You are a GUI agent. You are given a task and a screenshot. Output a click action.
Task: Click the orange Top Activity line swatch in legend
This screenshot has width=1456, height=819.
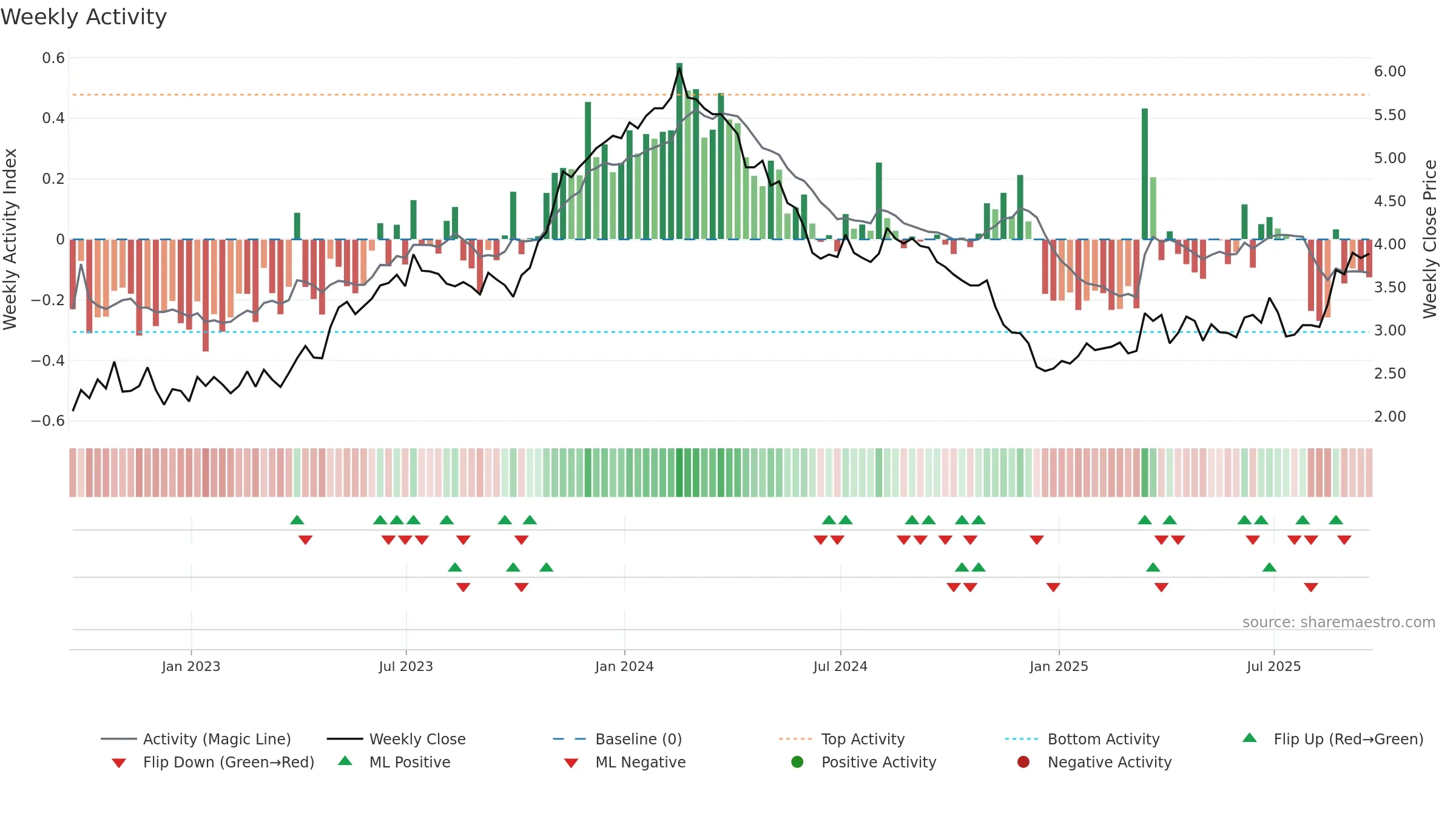(795, 739)
